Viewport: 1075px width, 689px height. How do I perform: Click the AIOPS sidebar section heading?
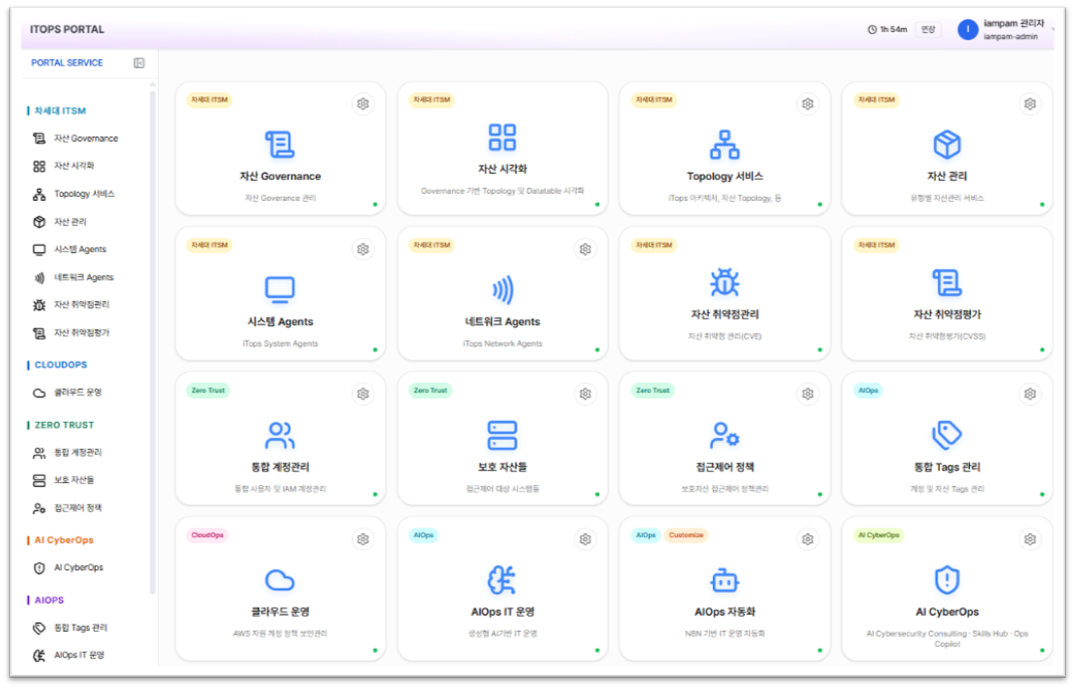click(x=49, y=601)
